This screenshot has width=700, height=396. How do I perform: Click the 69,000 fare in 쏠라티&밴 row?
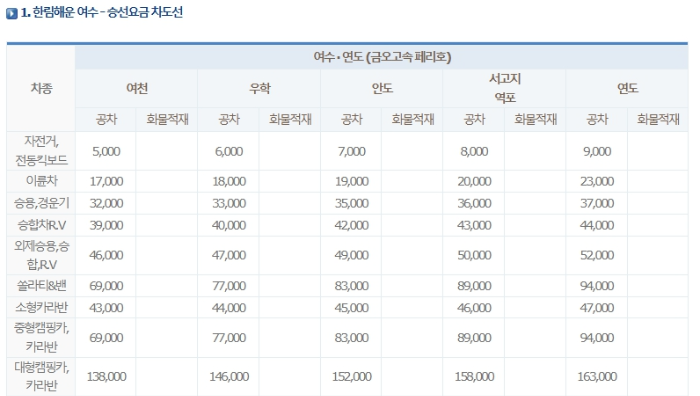[106, 285]
